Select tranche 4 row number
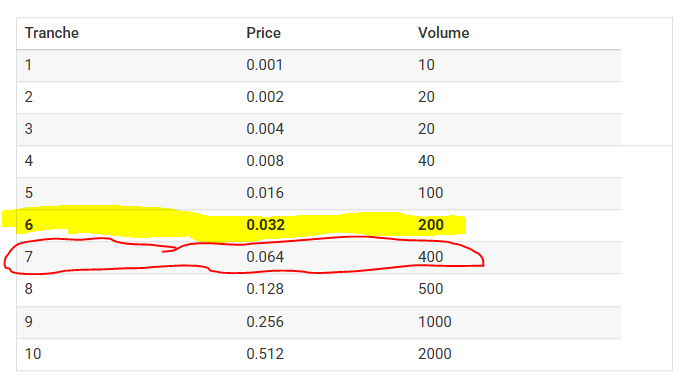The image size is (685, 378). (29, 161)
